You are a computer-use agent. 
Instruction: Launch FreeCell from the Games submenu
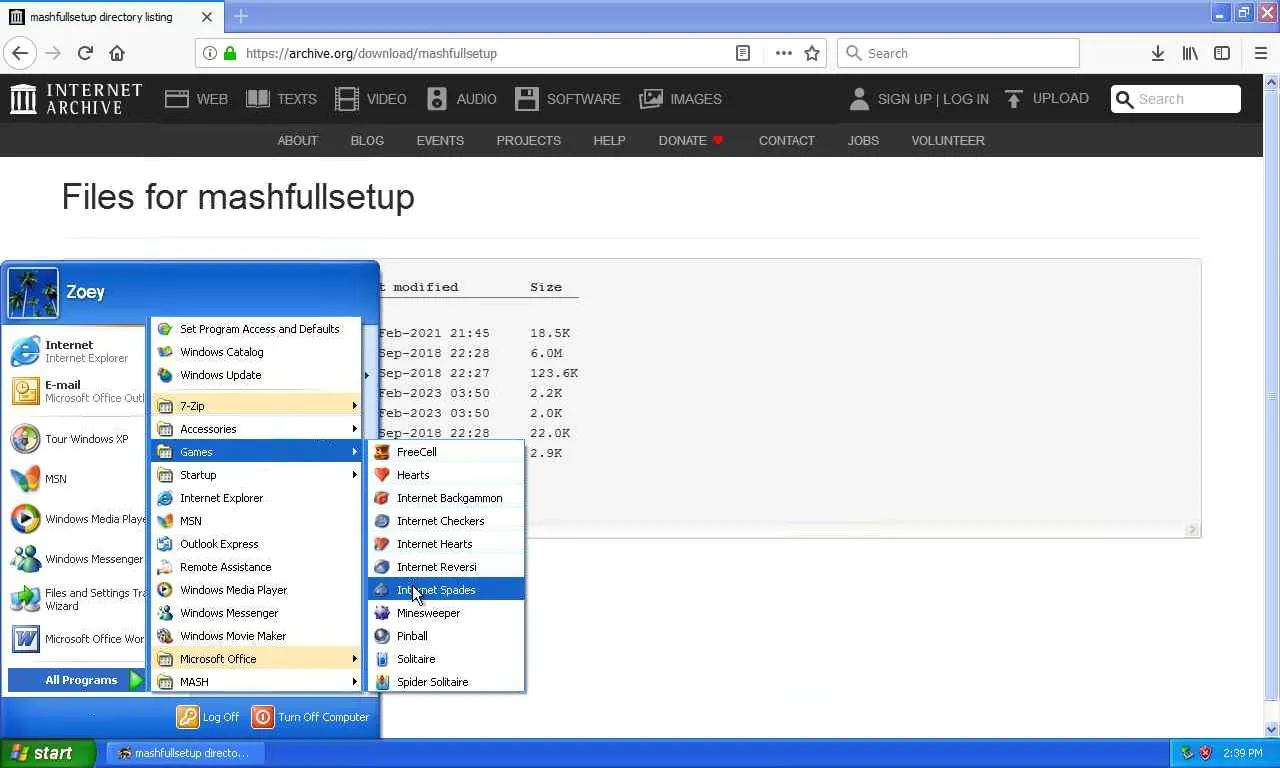pyautogui.click(x=446, y=452)
